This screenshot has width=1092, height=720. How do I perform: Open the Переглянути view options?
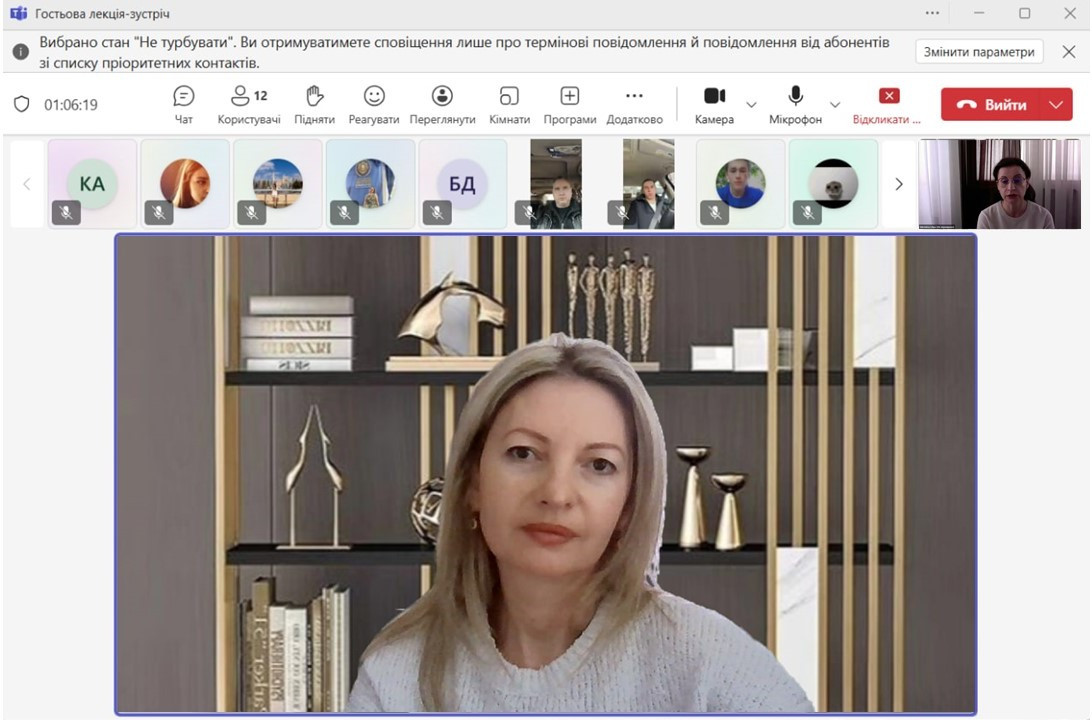tap(442, 103)
